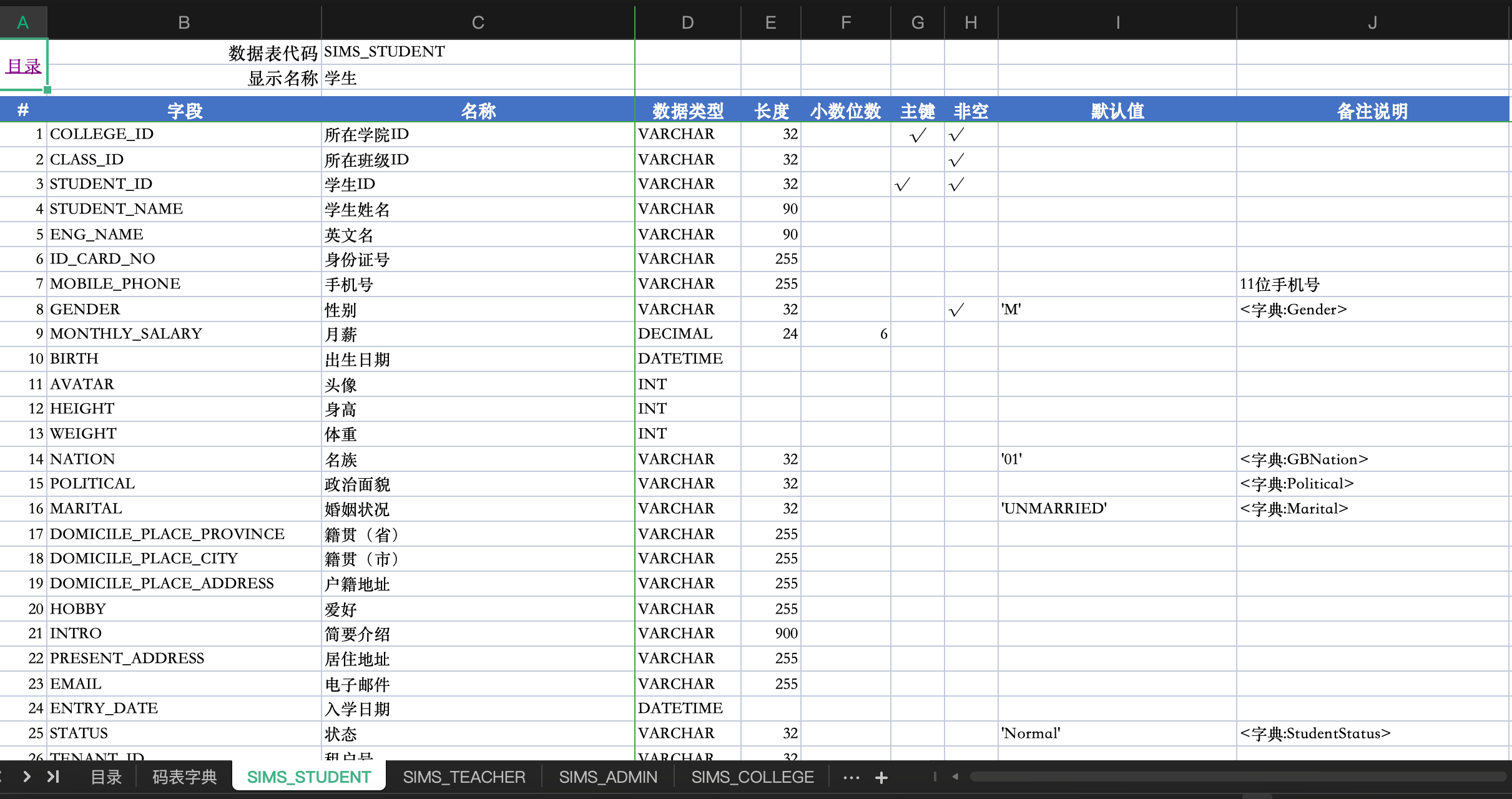Switch to the SIMS_TEACHER sheet tab
Viewport: 1512px width, 799px height.
(x=464, y=777)
